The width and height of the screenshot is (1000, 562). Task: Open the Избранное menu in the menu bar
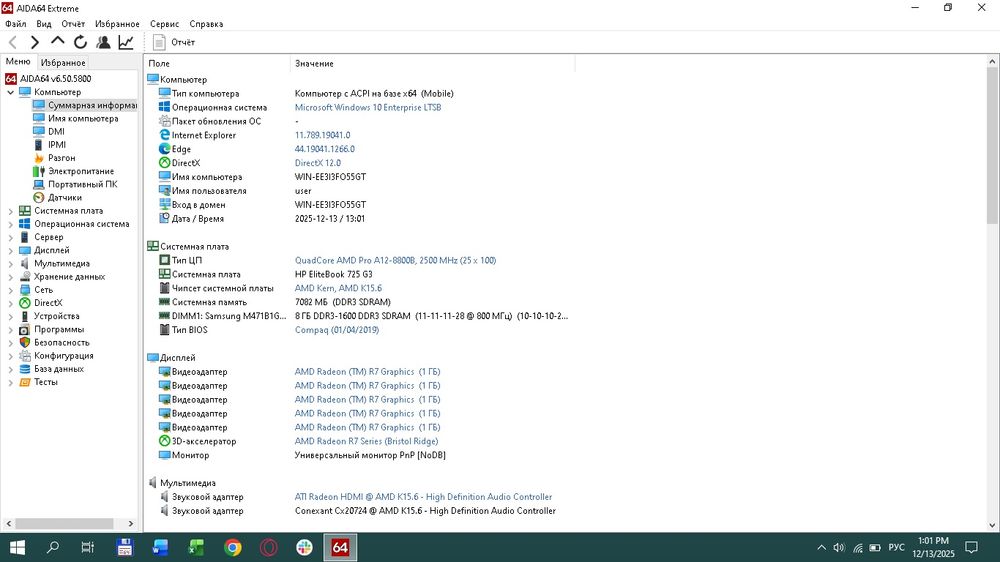point(117,24)
